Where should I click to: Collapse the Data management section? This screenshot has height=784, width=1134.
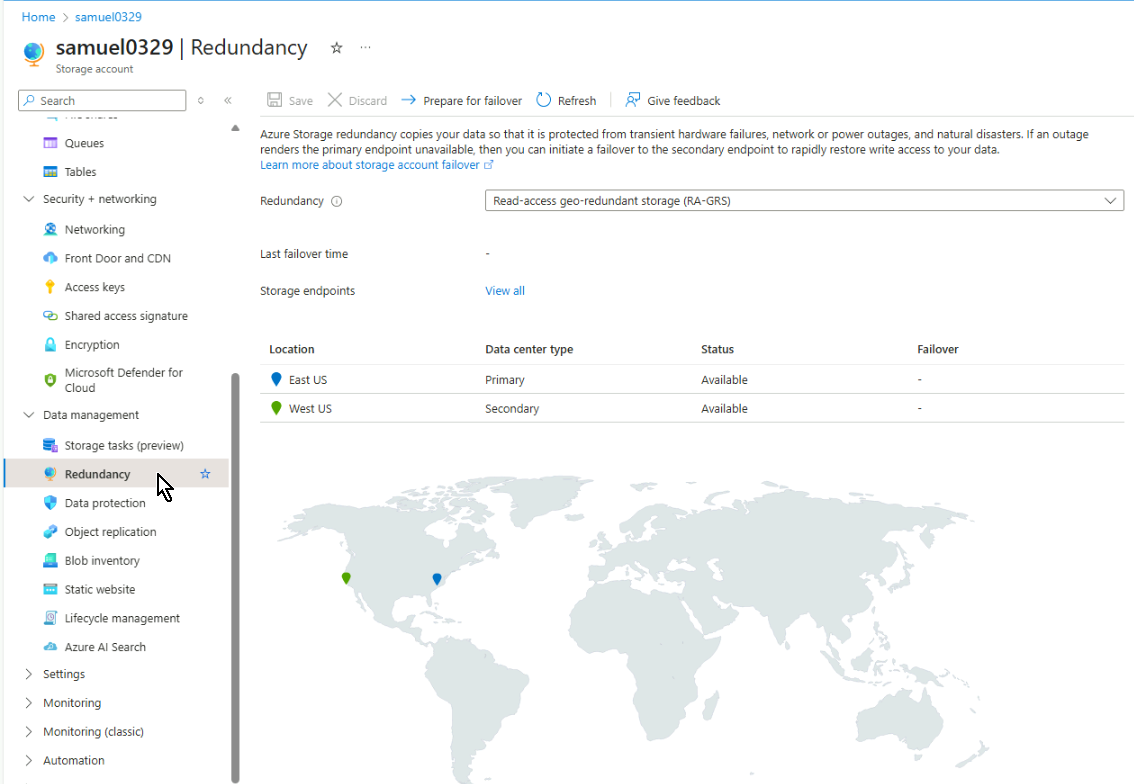click(x=29, y=415)
